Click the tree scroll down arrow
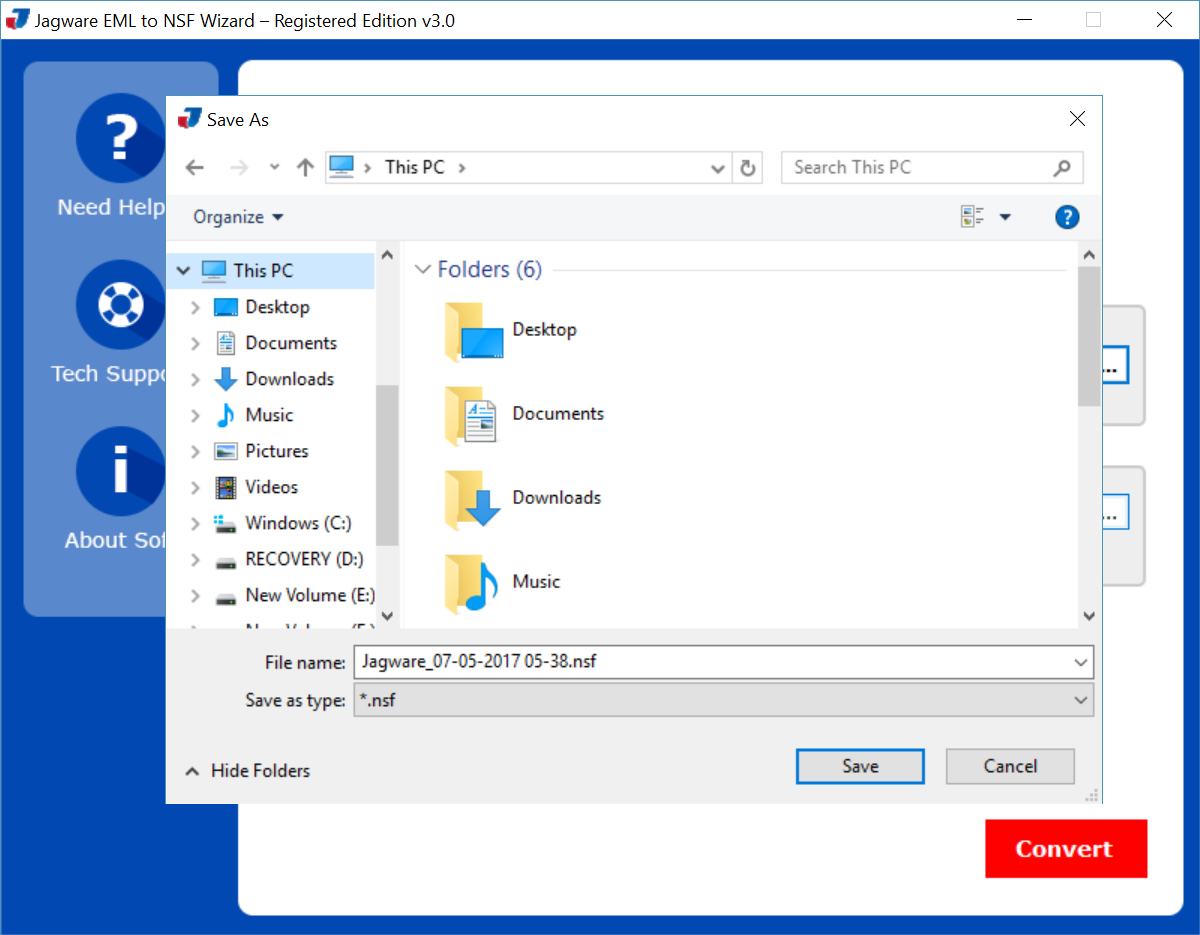1200x935 pixels. [388, 617]
